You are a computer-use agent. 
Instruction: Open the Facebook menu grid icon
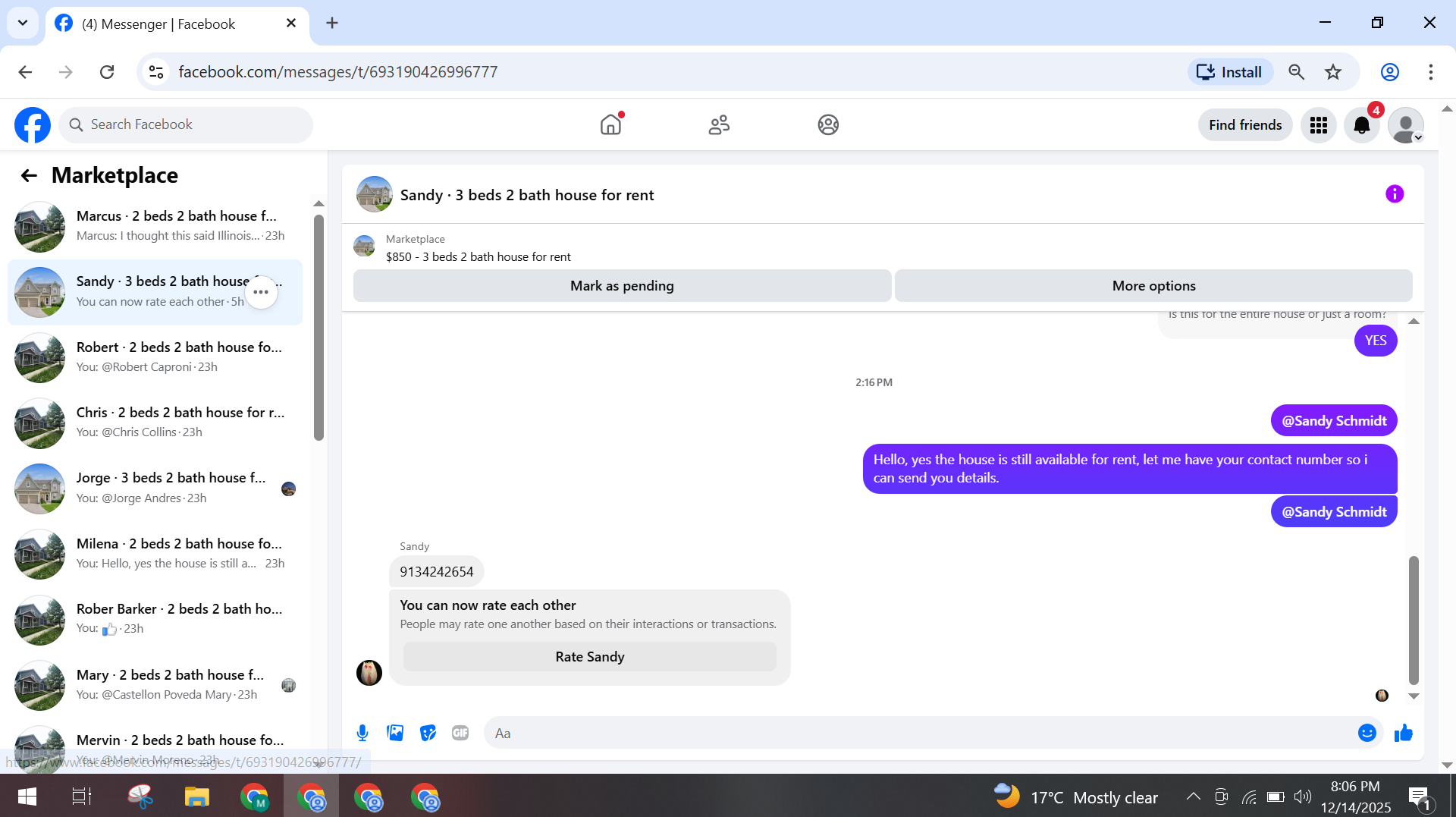point(1319,125)
